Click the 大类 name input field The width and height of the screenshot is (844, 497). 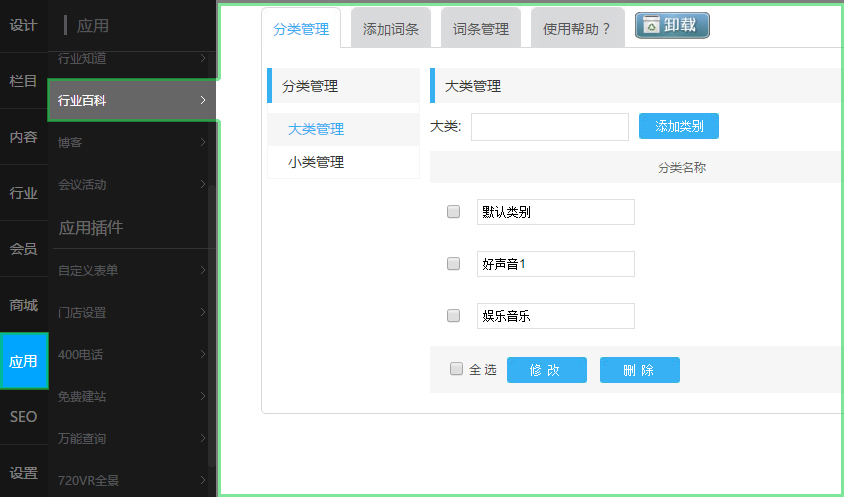(x=549, y=127)
